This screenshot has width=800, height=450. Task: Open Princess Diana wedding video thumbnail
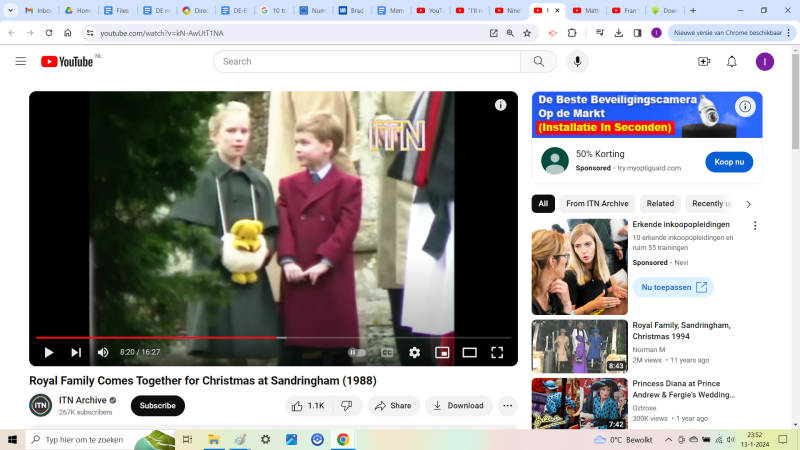click(x=580, y=404)
